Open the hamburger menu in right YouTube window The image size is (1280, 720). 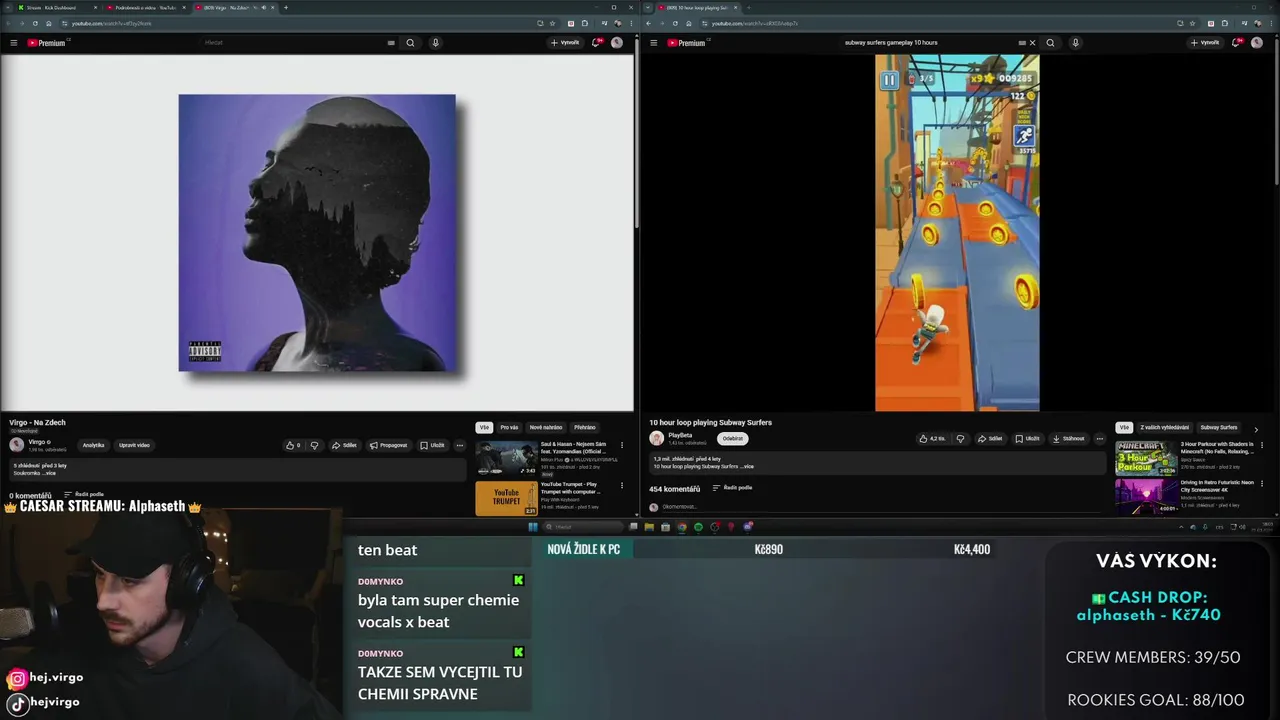click(x=653, y=43)
